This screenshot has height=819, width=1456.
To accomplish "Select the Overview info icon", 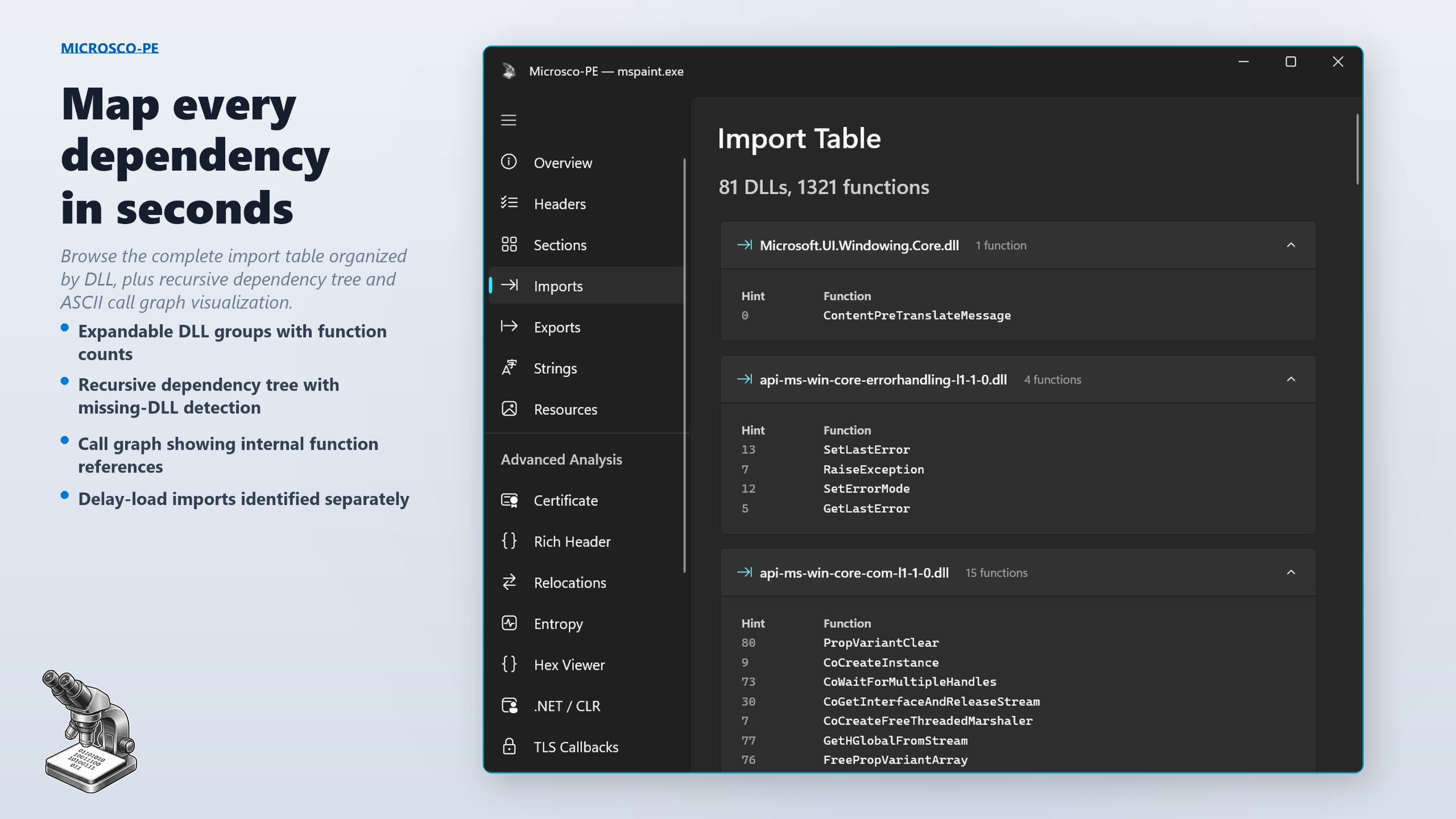I will pyautogui.click(x=508, y=163).
